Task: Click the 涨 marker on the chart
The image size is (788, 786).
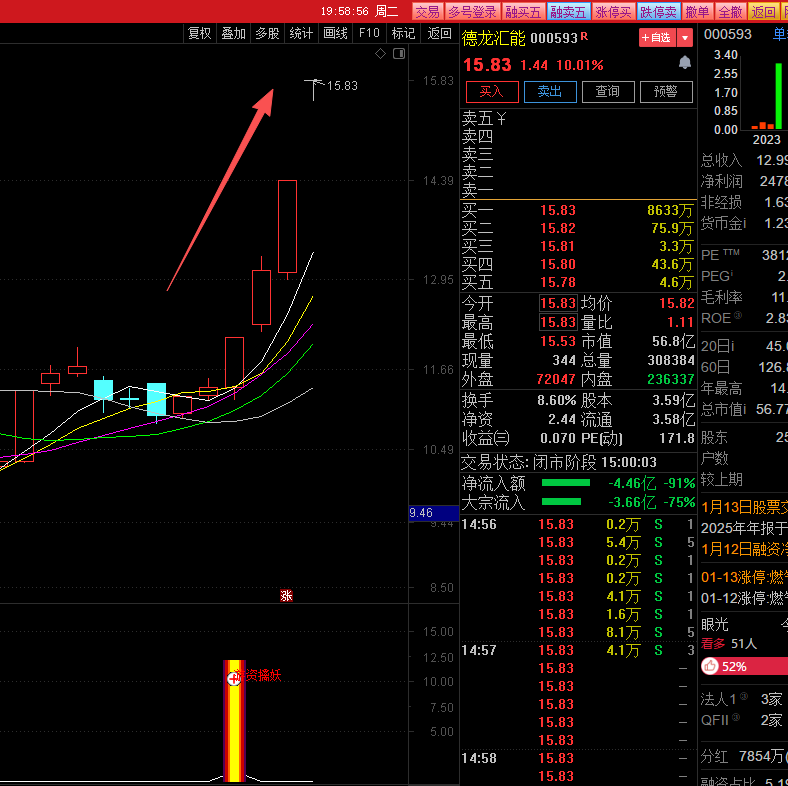Action: tap(286, 596)
